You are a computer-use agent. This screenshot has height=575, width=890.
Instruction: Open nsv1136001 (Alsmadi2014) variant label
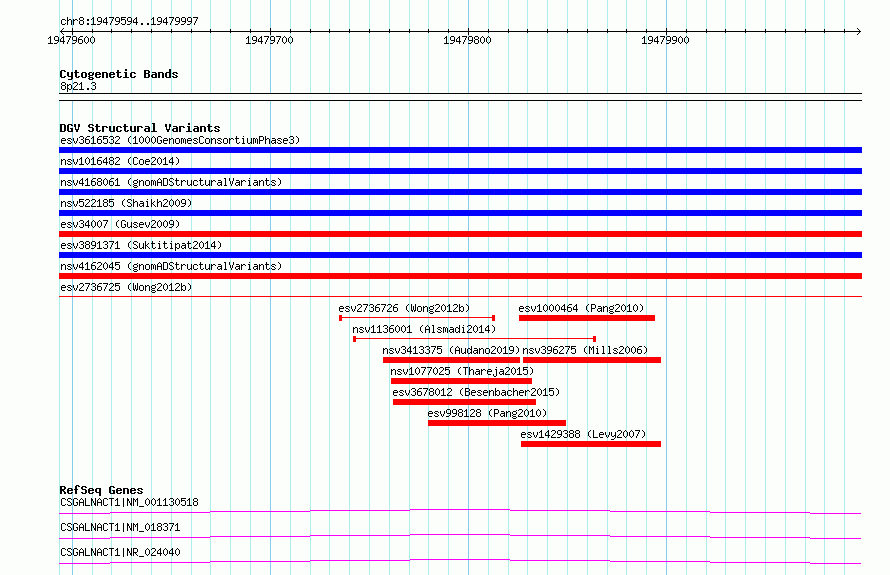[424, 329]
